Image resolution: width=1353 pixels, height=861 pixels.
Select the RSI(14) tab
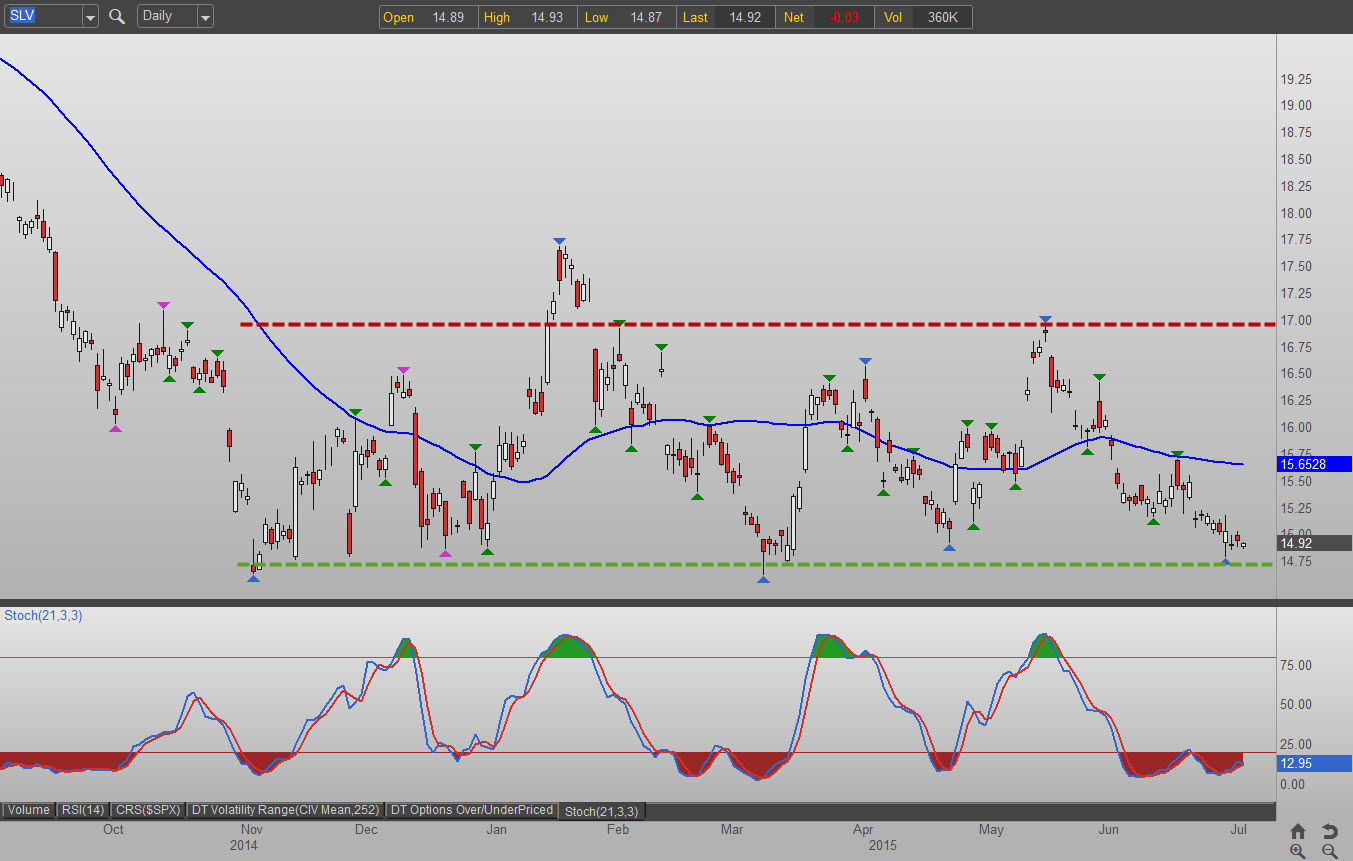pyautogui.click(x=84, y=810)
